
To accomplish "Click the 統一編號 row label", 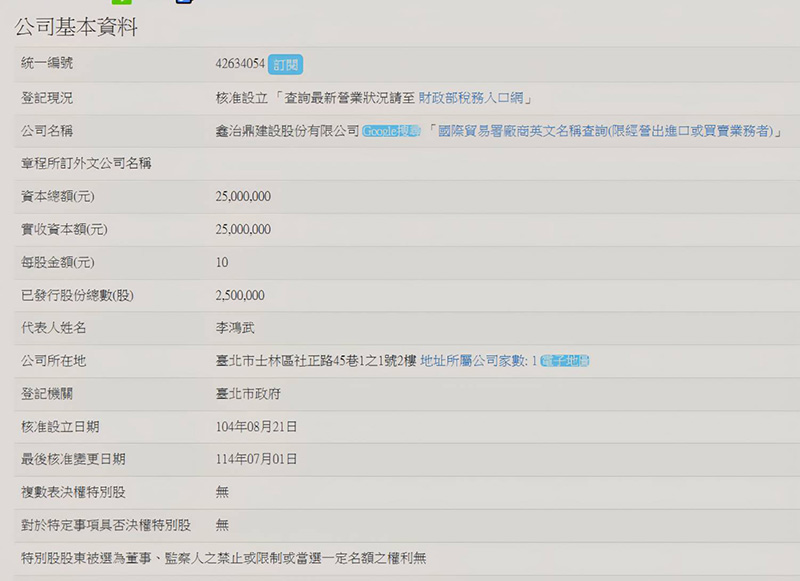I will (47, 64).
